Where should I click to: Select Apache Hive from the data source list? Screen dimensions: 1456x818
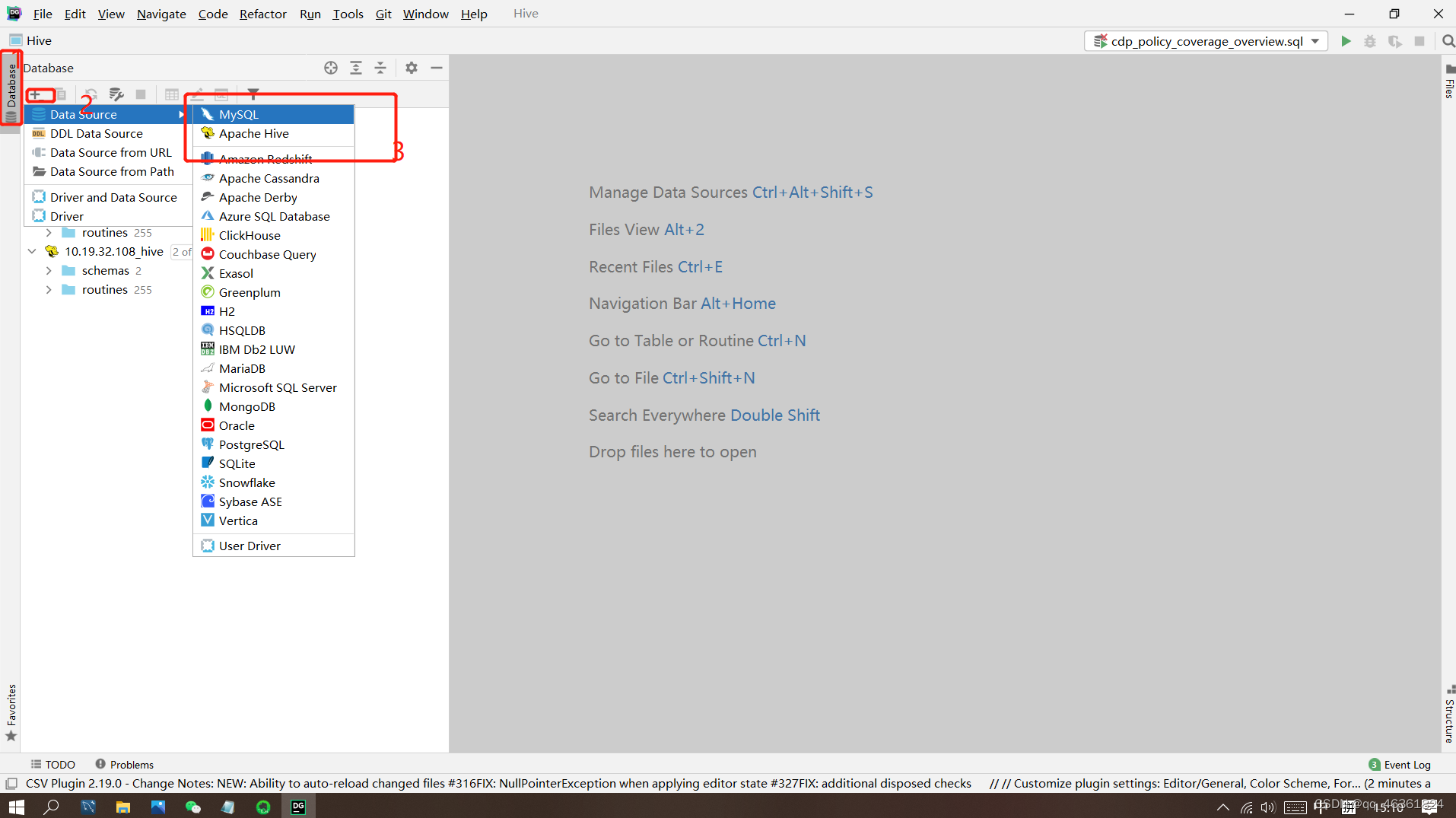click(x=253, y=133)
